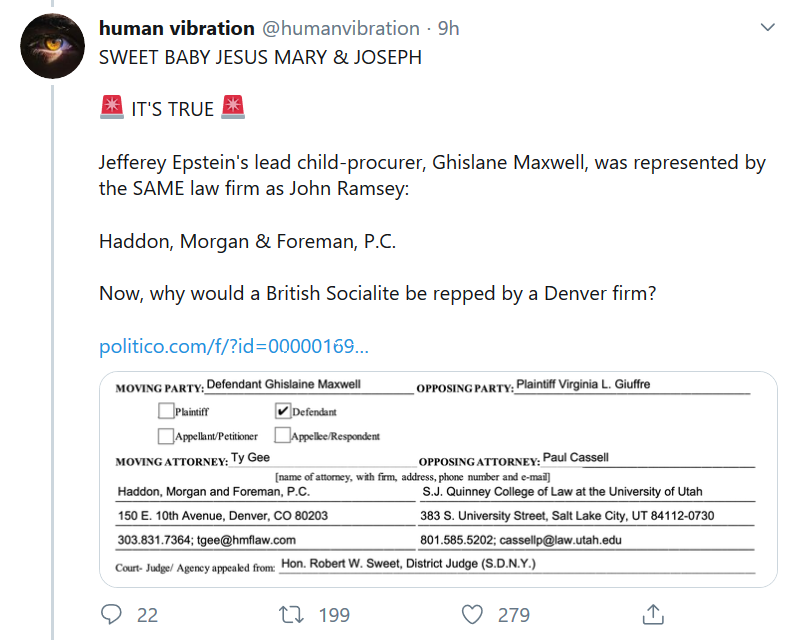Viewport: 798px width, 640px height.
Task: Click the @humanvibration handle
Action: point(340,28)
